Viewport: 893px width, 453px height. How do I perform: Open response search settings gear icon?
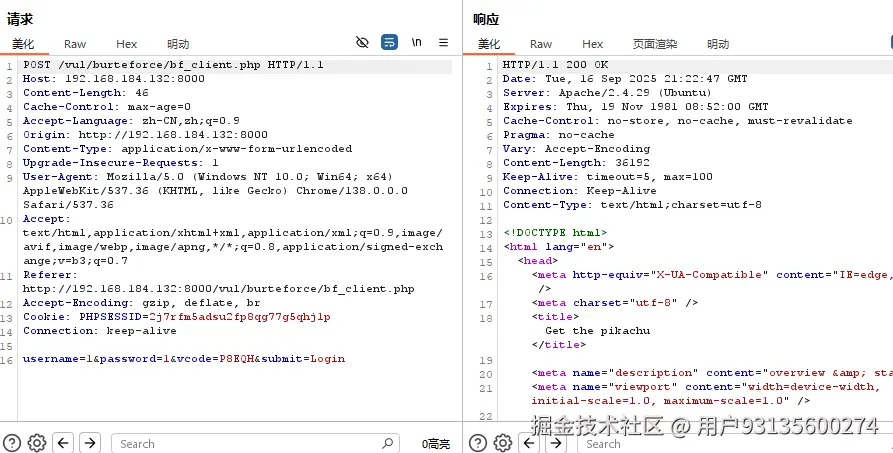pyautogui.click(x=503, y=443)
